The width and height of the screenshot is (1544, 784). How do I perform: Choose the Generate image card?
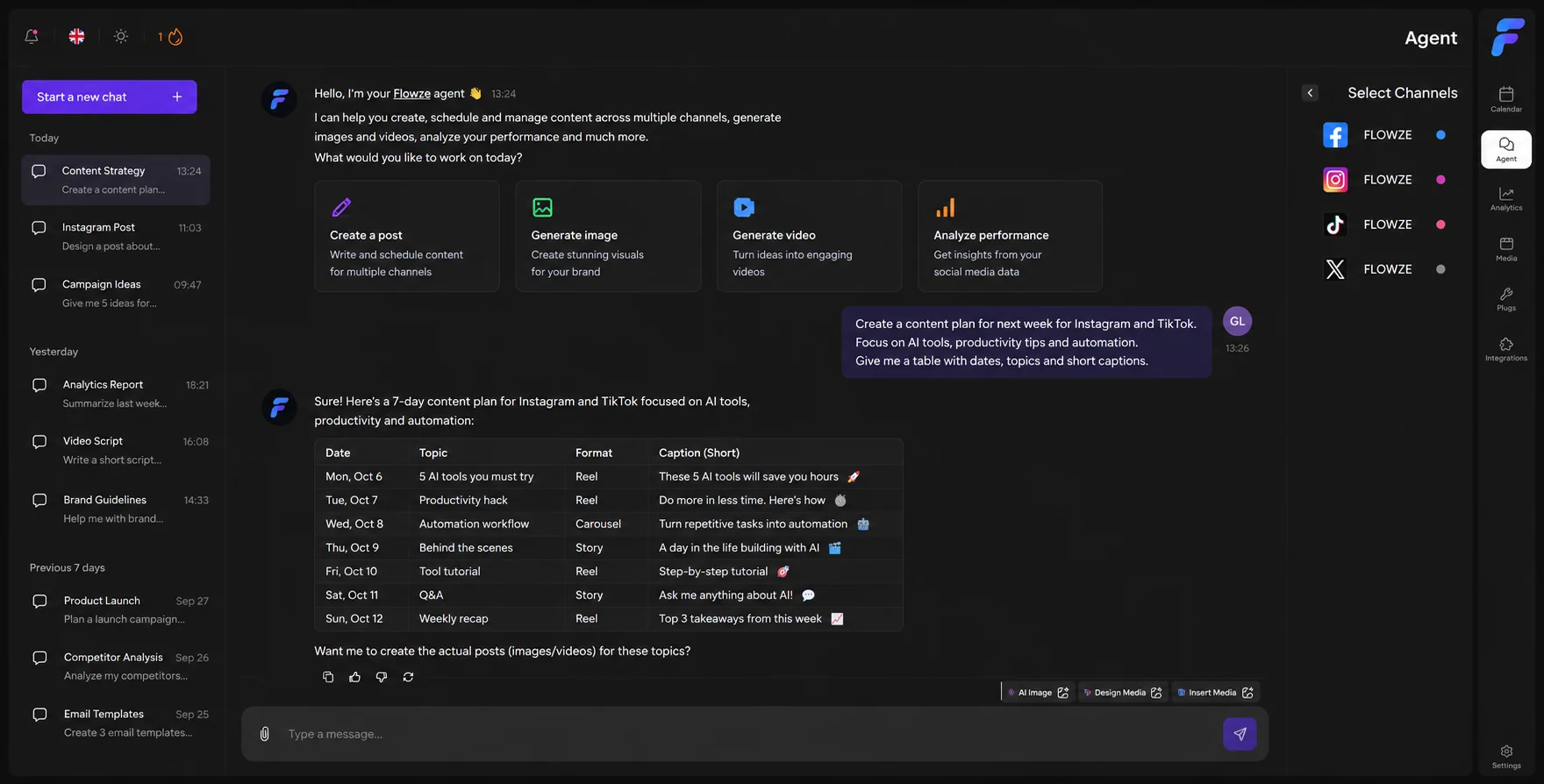[x=608, y=236]
